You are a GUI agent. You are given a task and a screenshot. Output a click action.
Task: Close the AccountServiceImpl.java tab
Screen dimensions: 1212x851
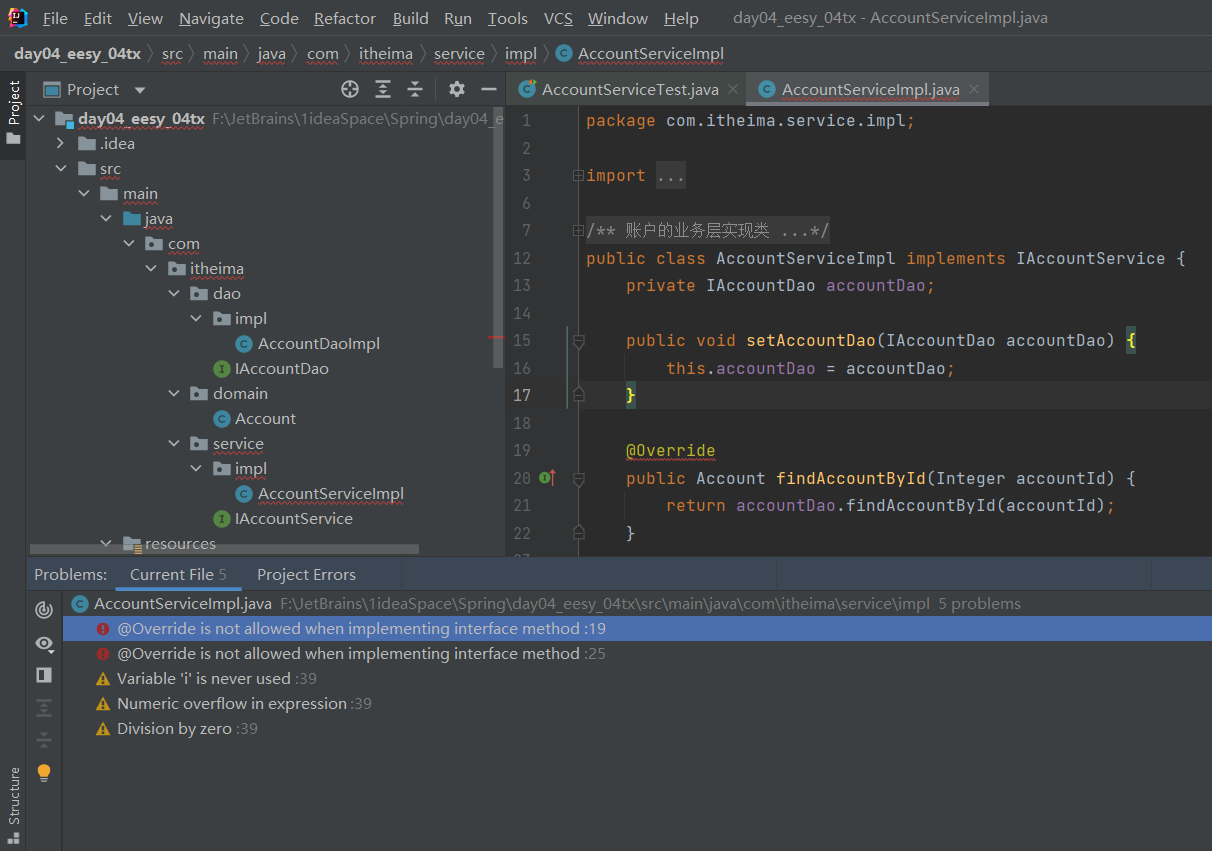tap(974, 89)
